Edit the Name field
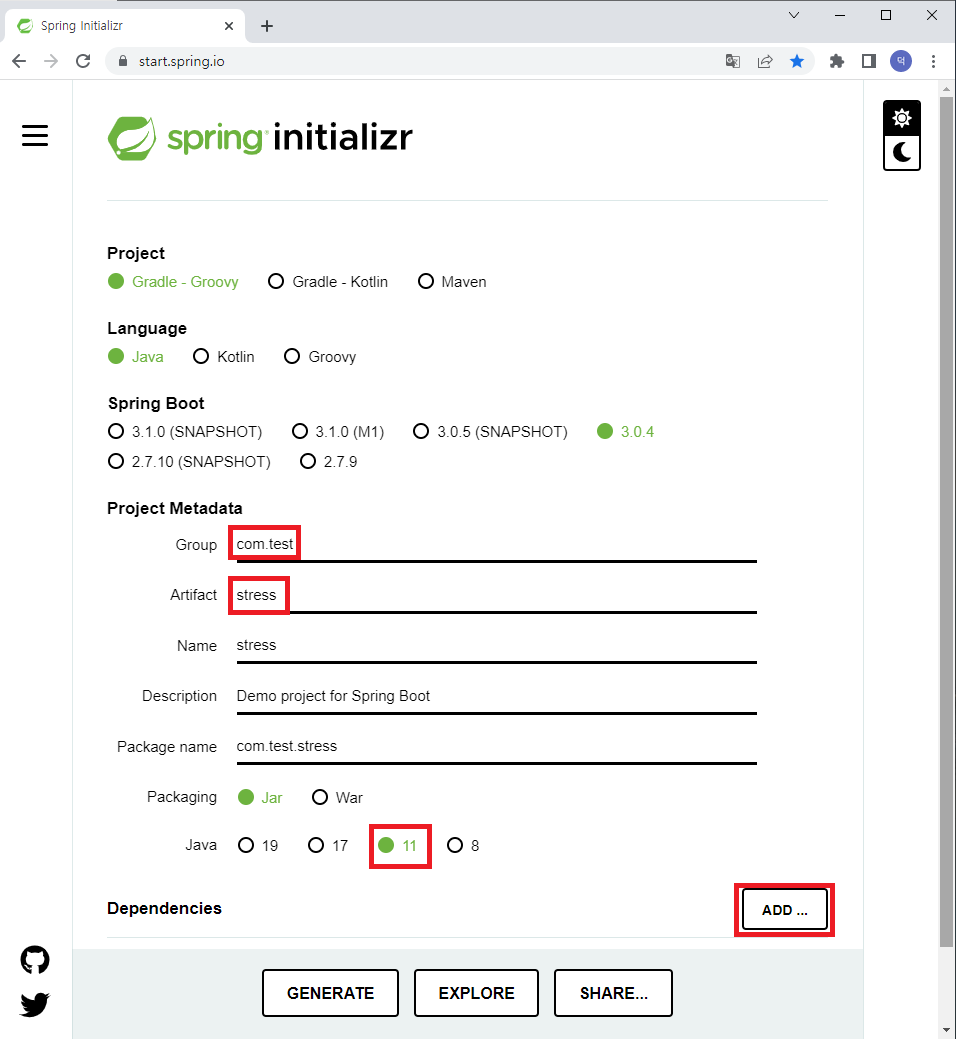The height and width of the screenshot is (1039, 956). click(x=496, y=645)
